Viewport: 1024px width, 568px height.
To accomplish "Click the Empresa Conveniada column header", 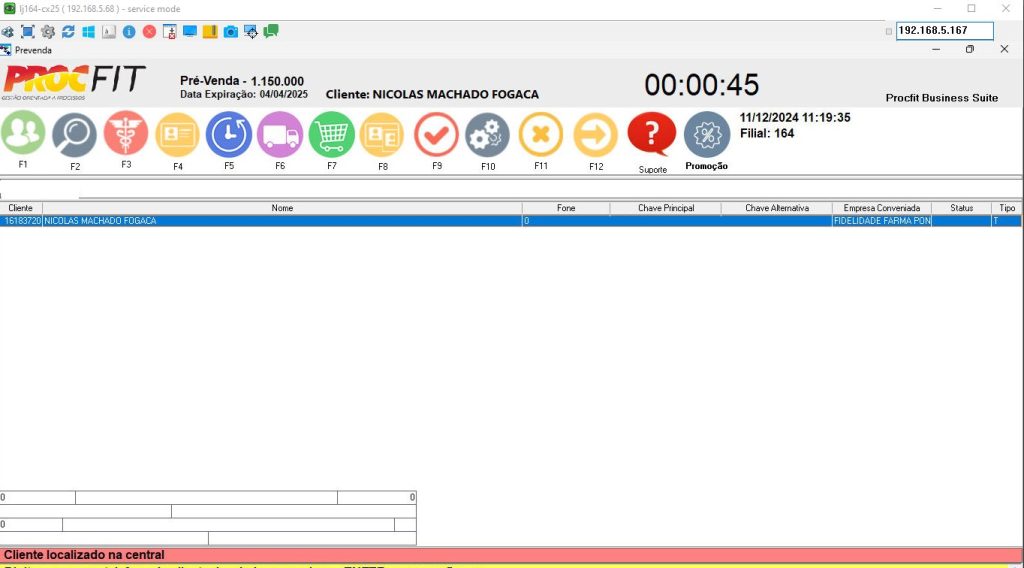I will (882, 208).
